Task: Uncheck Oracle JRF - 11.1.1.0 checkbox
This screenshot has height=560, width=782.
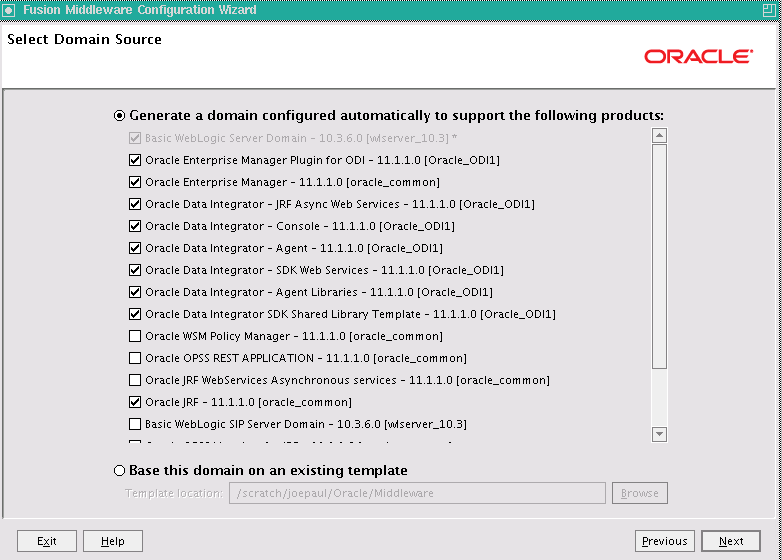Action: coord(135,402)
